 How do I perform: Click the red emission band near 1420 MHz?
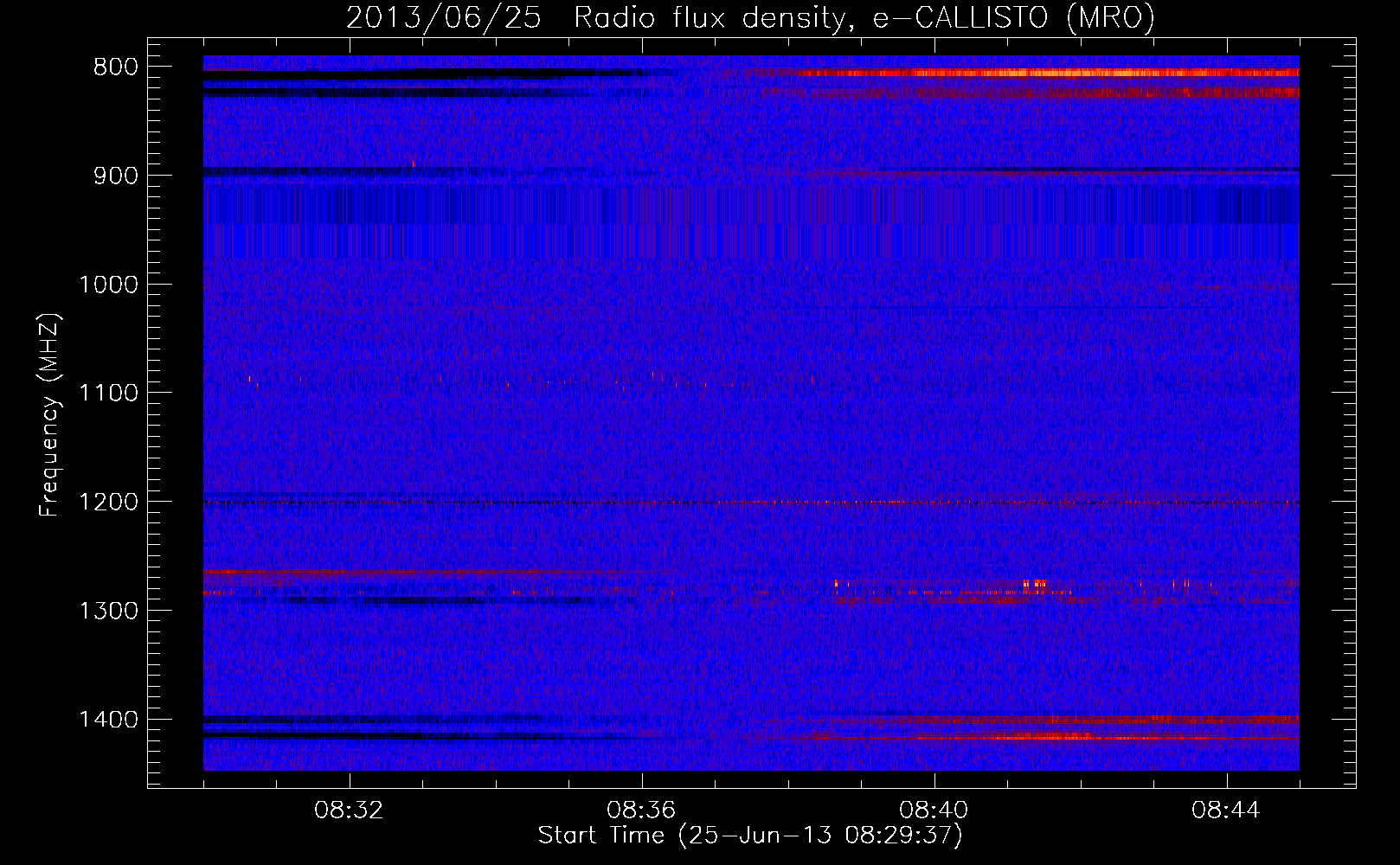(x=1038, y=737)
